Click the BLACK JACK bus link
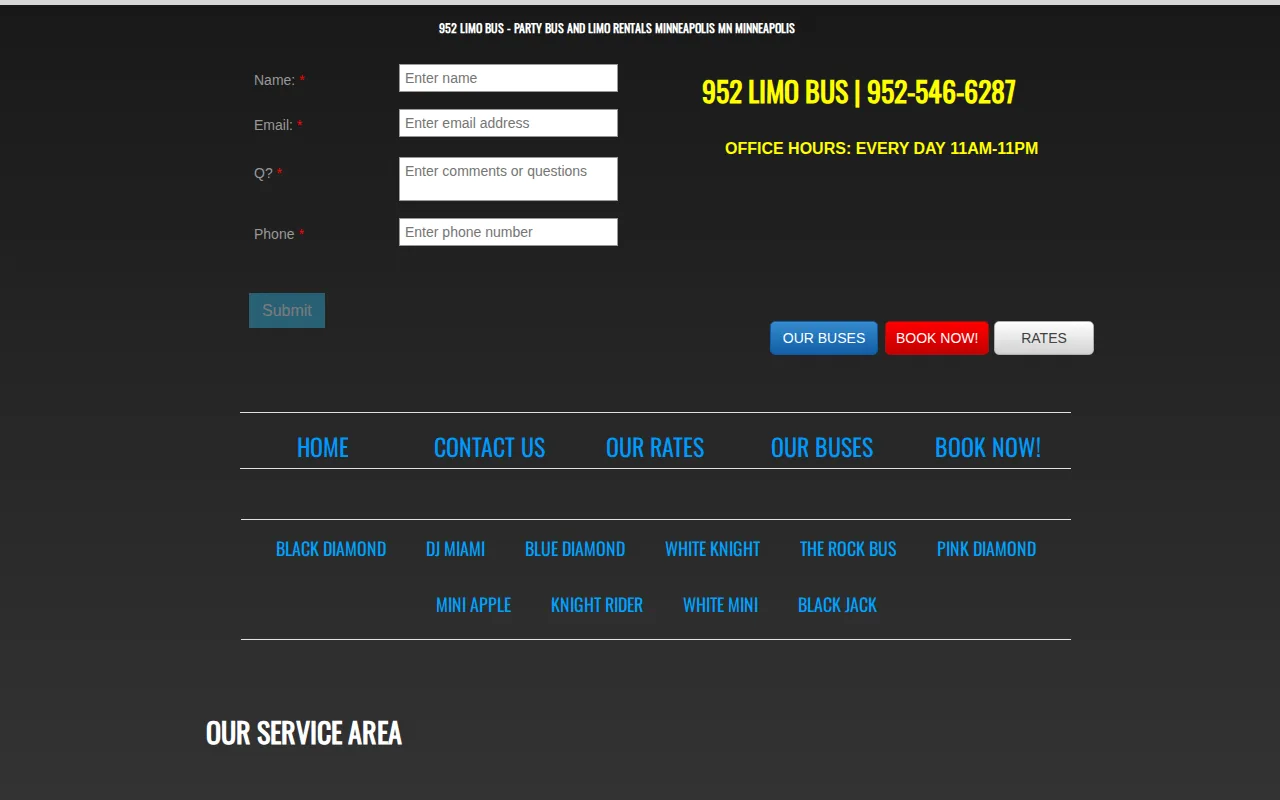Viewport: 1280px width, 800px height. pyautogui.click(x=837, y=605)
